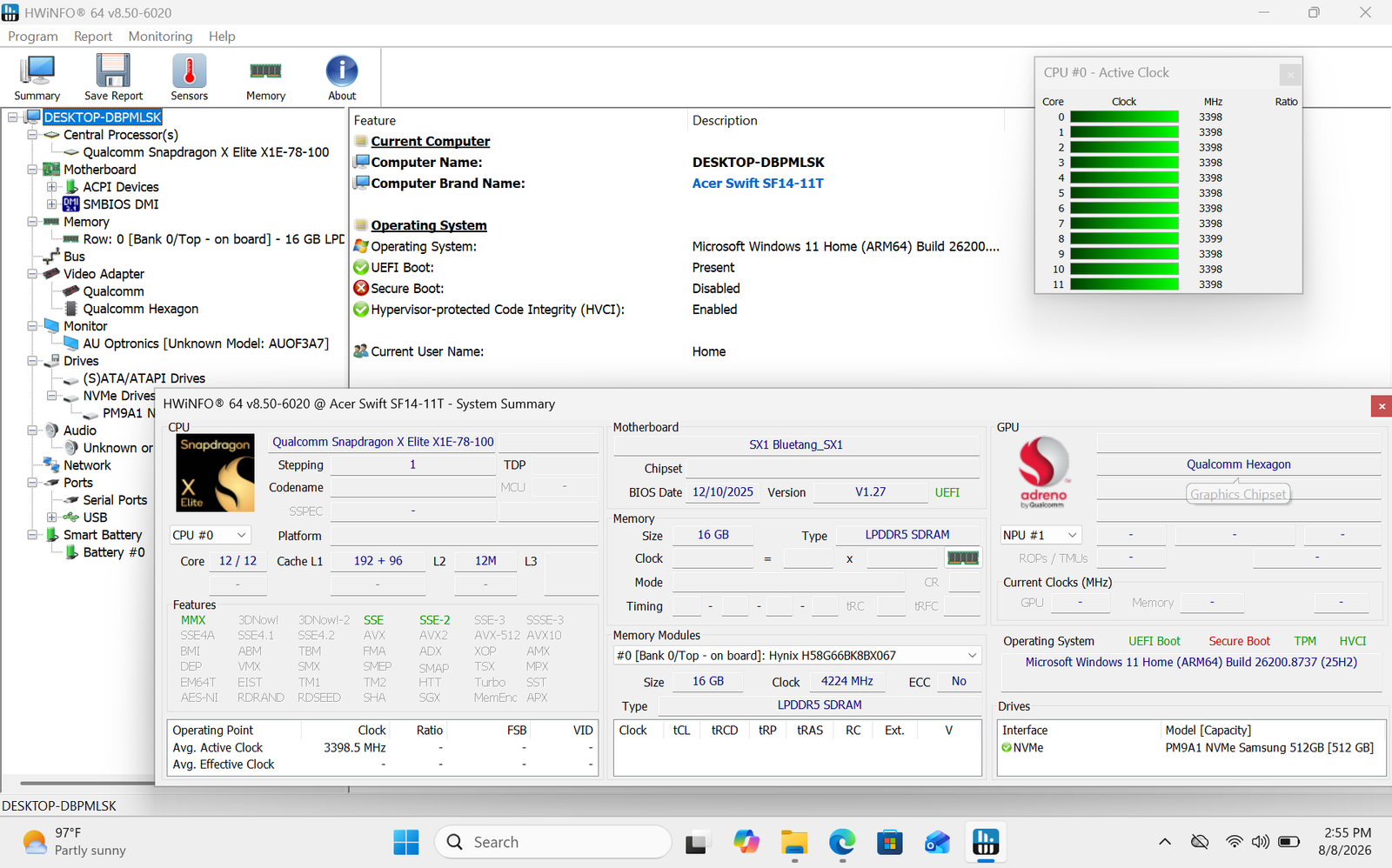1392x868 pixels.
Task: Click the HVCI green check icon
Action: point(361,309)
